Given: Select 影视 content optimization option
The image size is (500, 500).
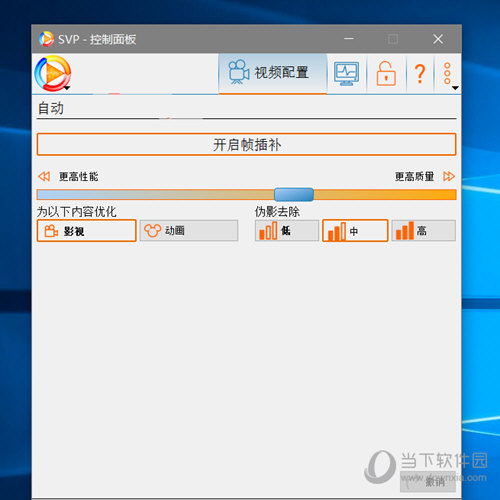Looking at the screenshot, I should (x=87, y=230).
